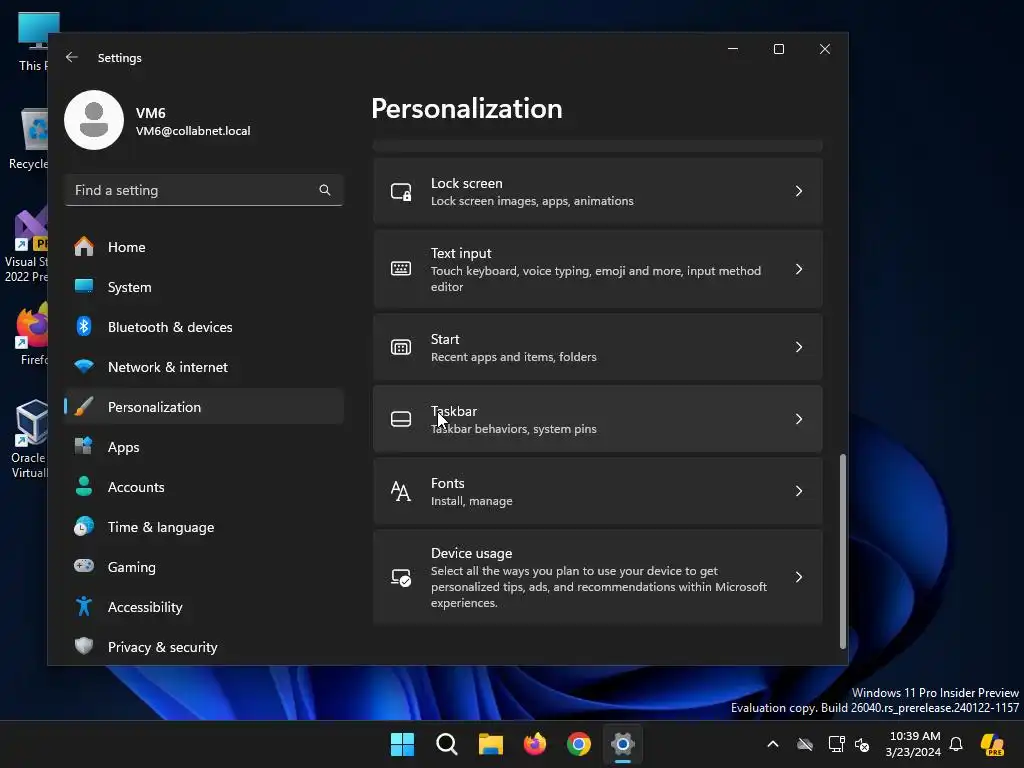This screenshot has width=1024, height=768.
Task: Click the Apps icon in sidebar
Action: click(x=84, y=447)
